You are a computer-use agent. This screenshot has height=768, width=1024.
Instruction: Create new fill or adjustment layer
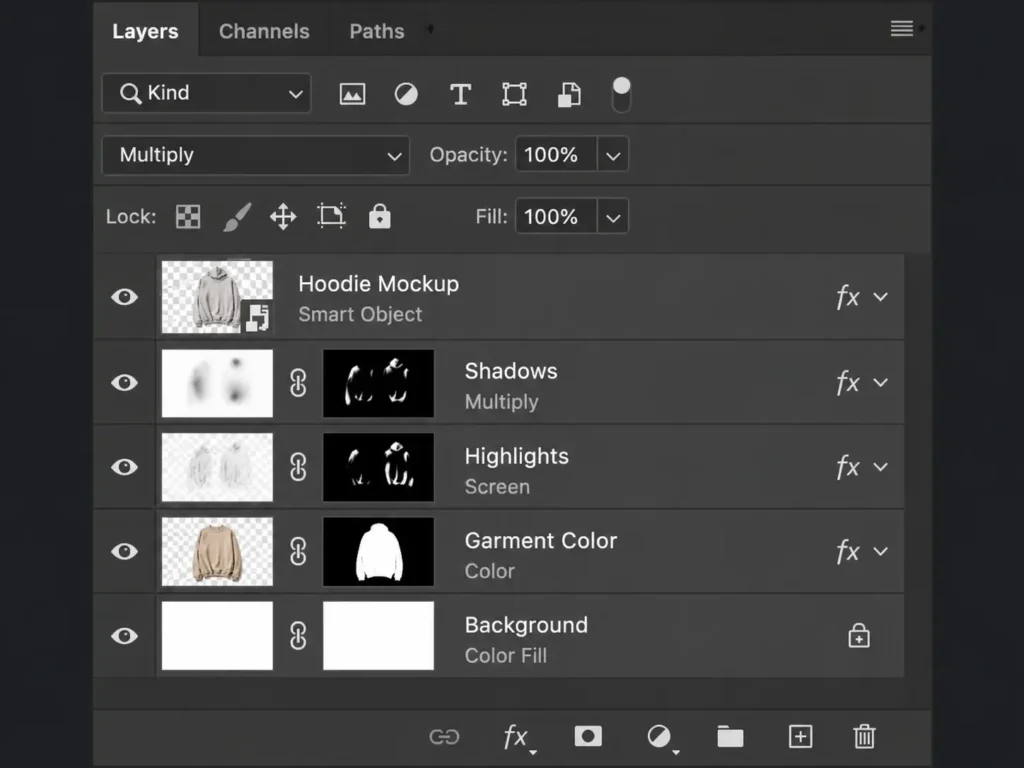pos(662,738)
